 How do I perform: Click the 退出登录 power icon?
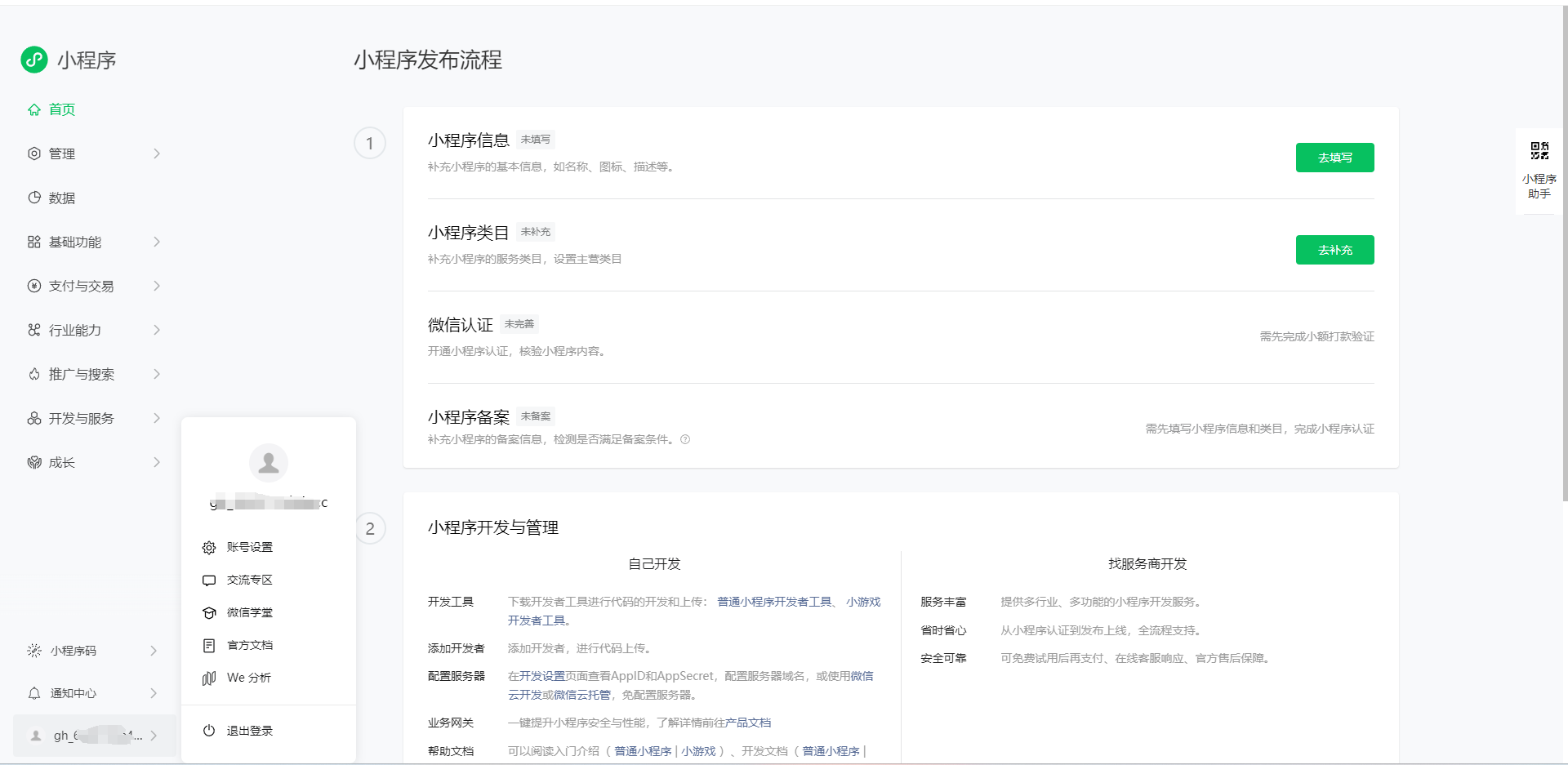point(209,731)
